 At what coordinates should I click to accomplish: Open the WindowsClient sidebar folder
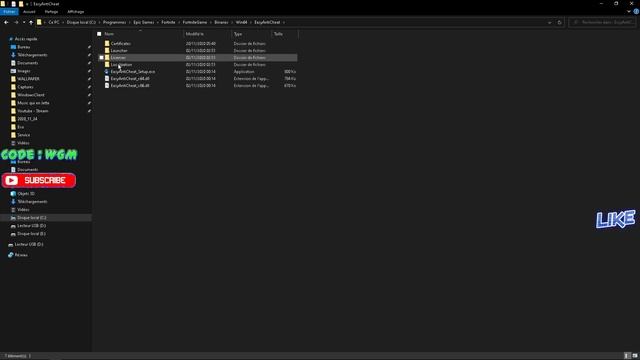point(31,95)
